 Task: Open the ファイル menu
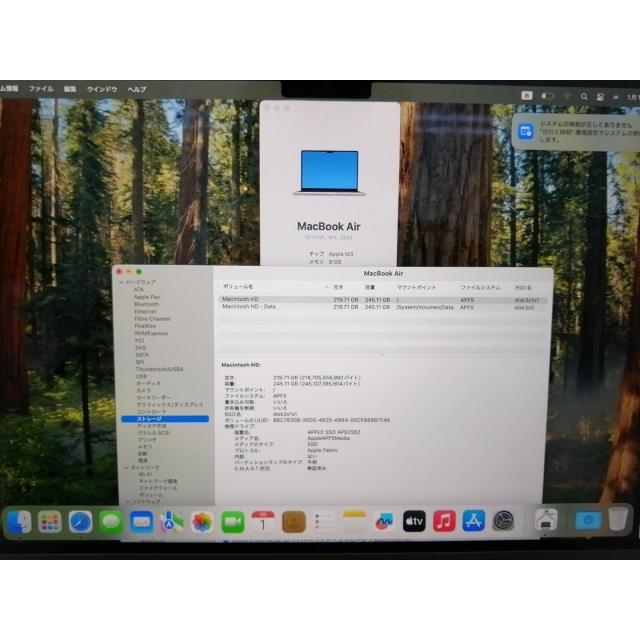tap(41, 89)
